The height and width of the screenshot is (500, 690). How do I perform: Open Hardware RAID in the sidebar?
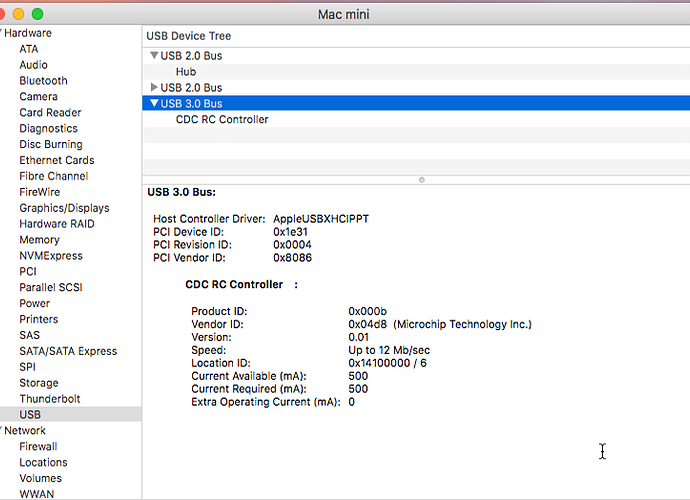coord(57,224)
